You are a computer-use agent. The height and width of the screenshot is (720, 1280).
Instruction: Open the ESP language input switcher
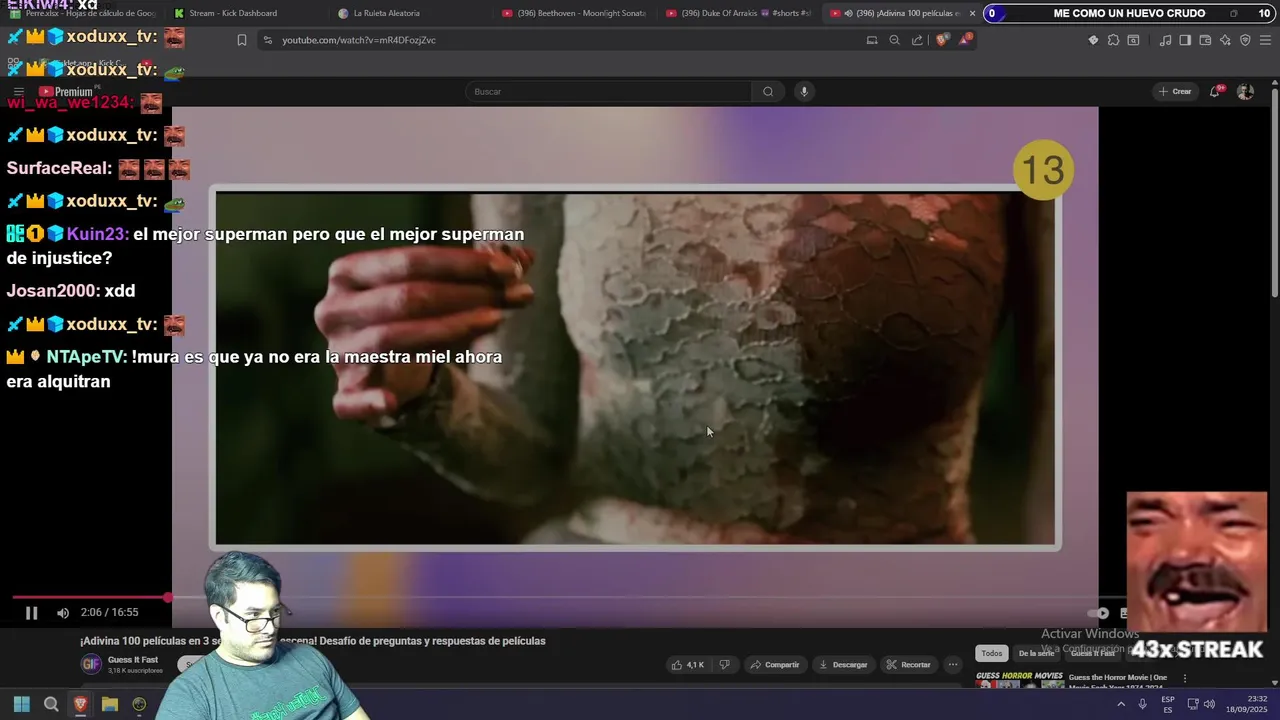pos(1168,704)
